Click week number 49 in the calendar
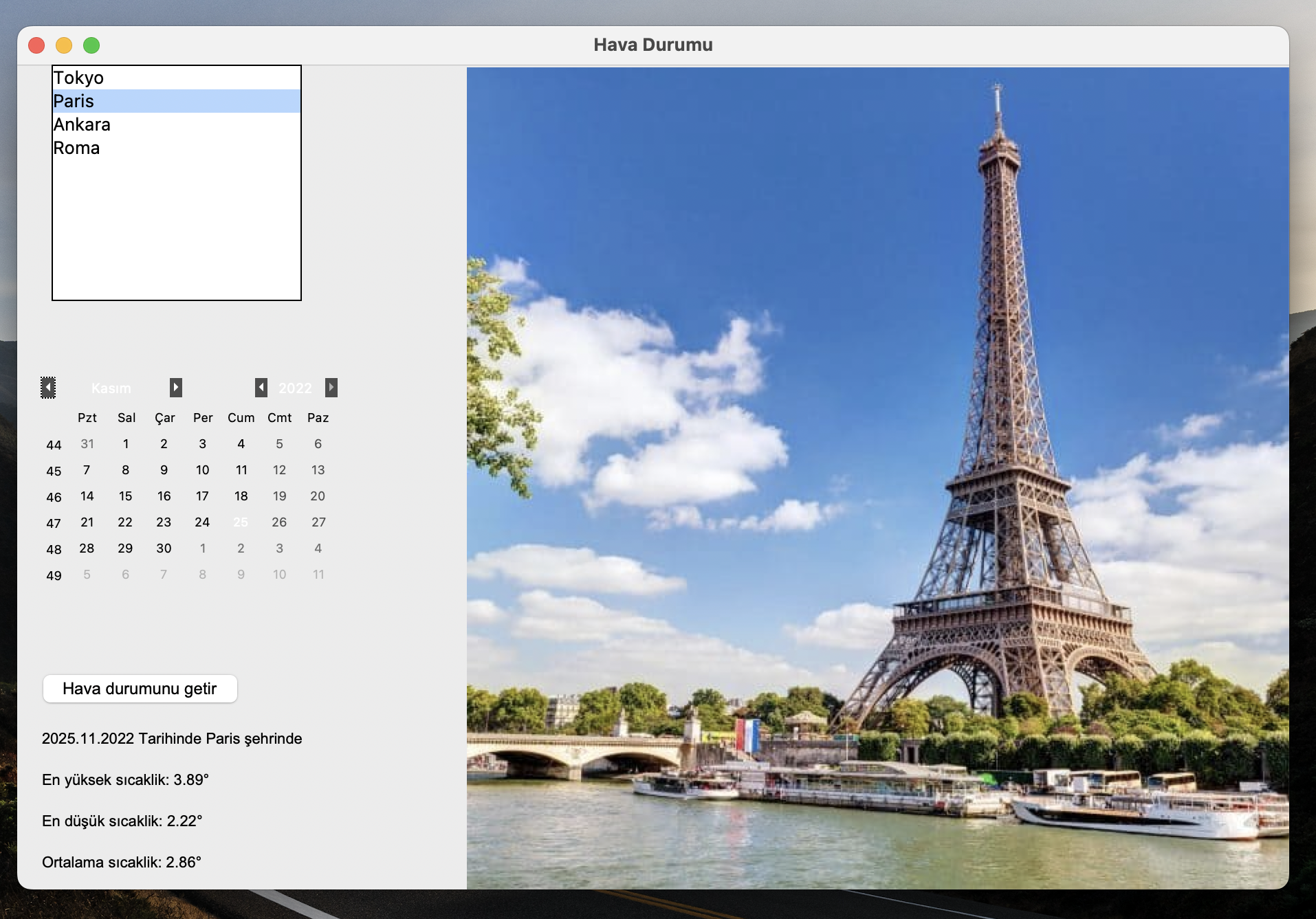 point(54,575)
